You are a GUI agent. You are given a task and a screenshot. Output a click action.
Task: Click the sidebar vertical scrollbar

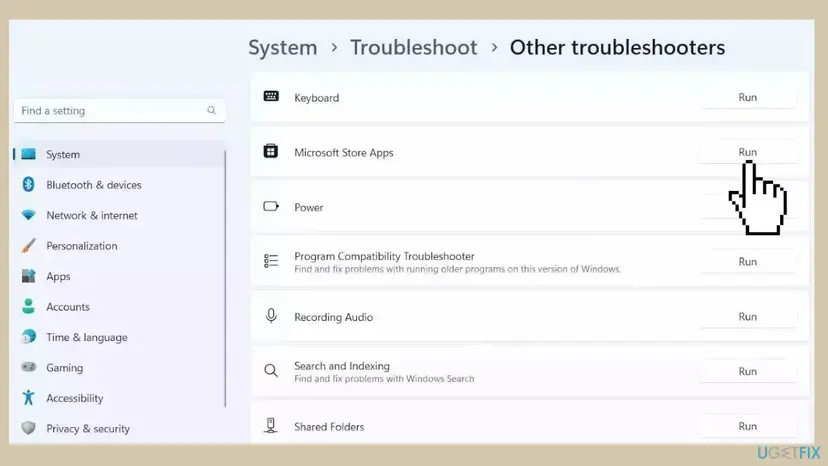point(225,279)
